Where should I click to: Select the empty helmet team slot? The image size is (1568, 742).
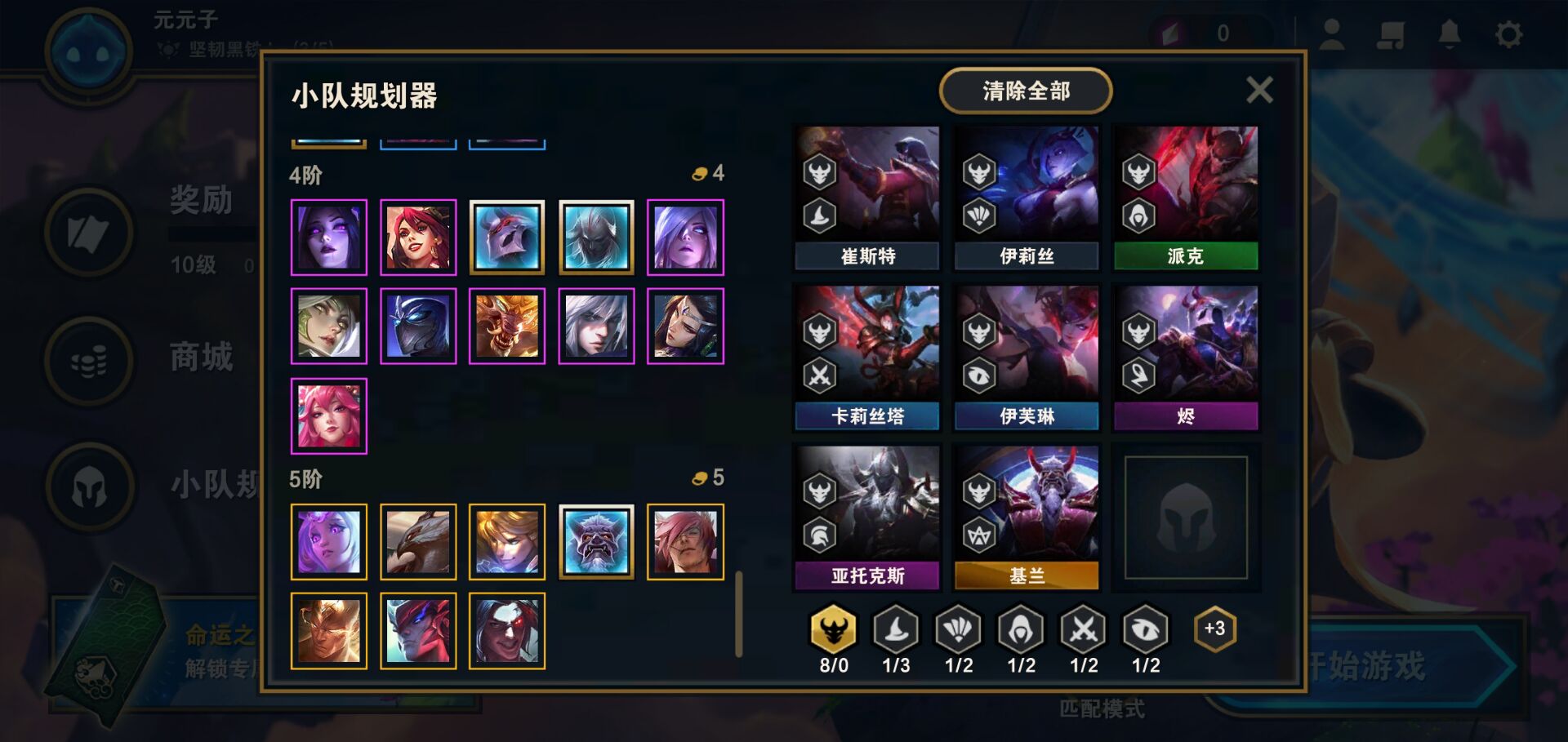1186,518
